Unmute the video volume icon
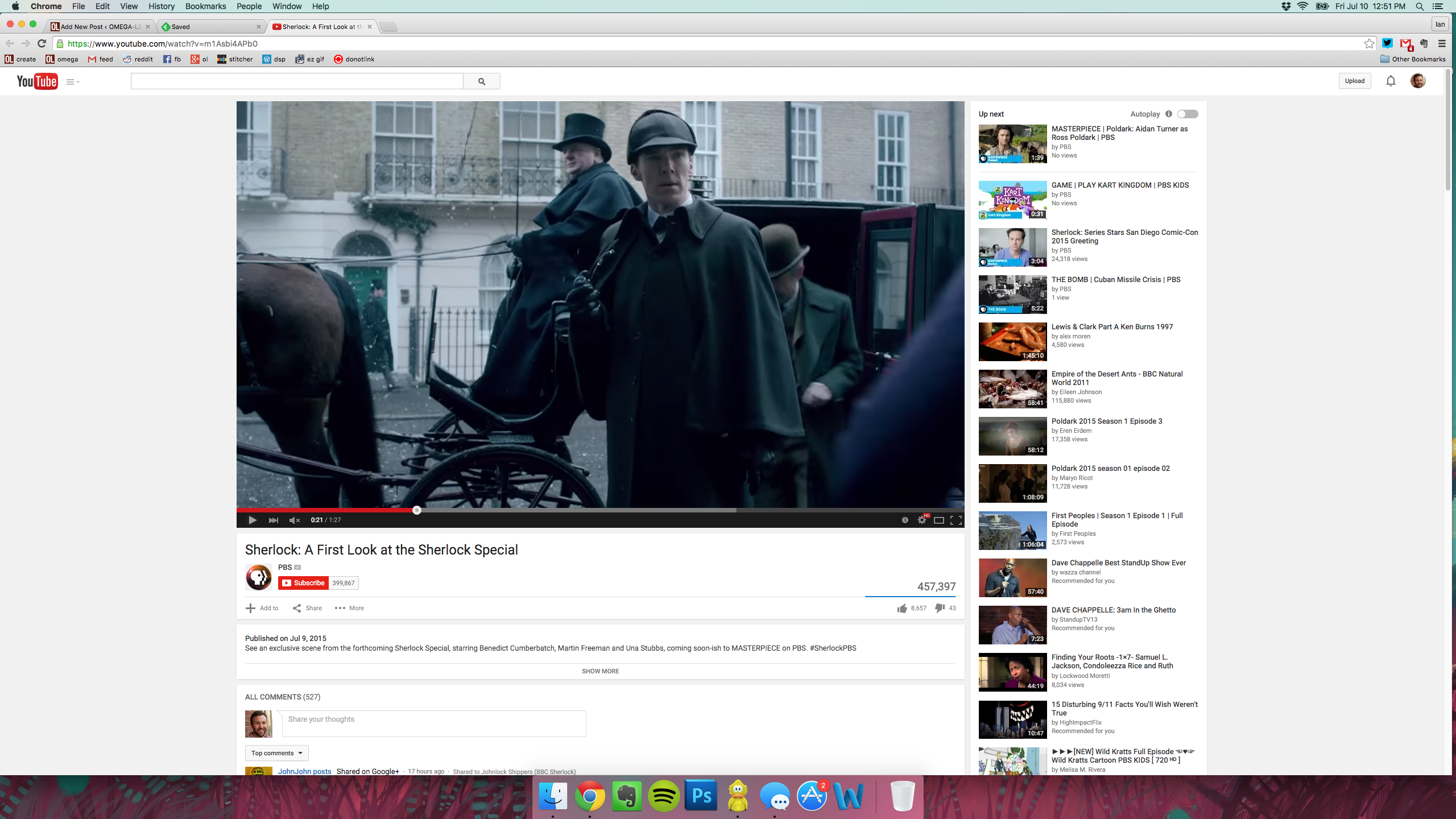 (x=295, y=520)
